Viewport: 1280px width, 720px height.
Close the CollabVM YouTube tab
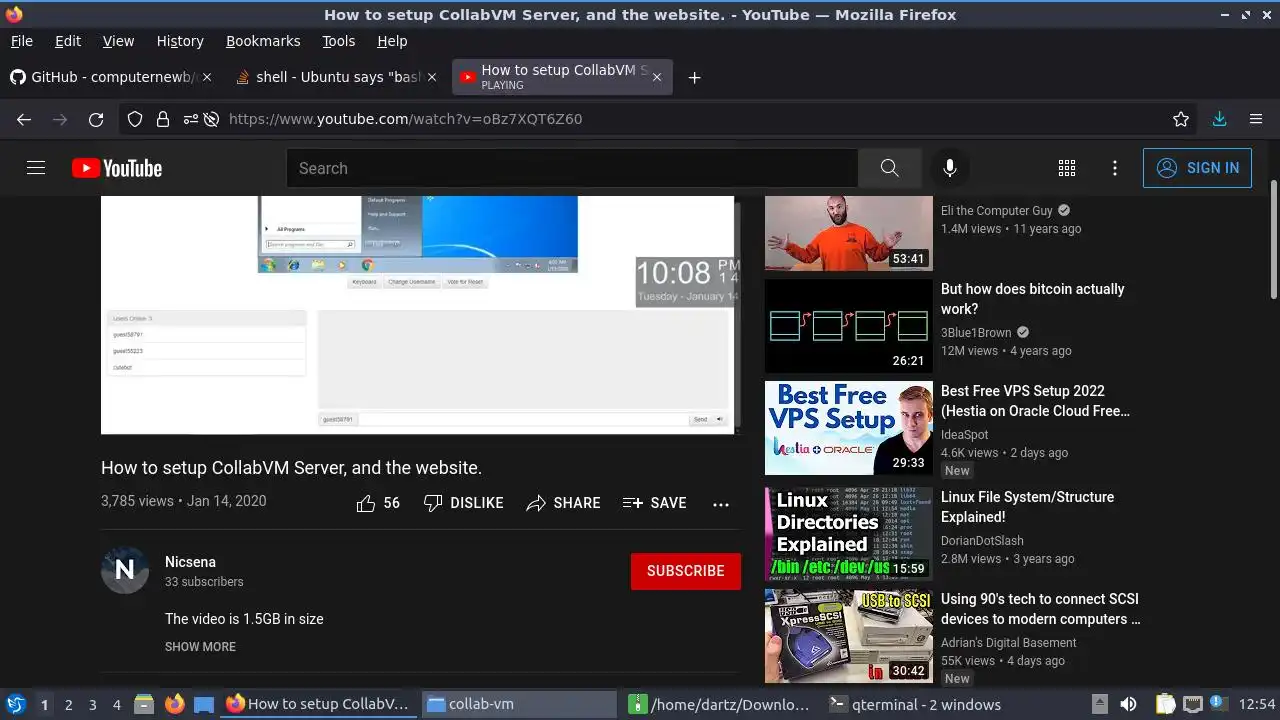656,77
